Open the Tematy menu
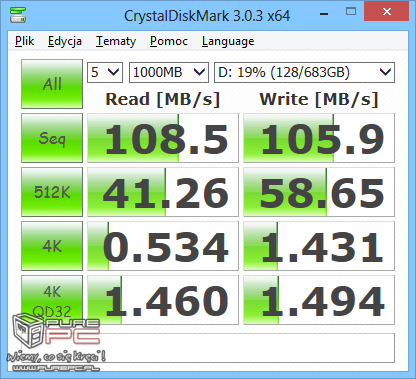 116,41
